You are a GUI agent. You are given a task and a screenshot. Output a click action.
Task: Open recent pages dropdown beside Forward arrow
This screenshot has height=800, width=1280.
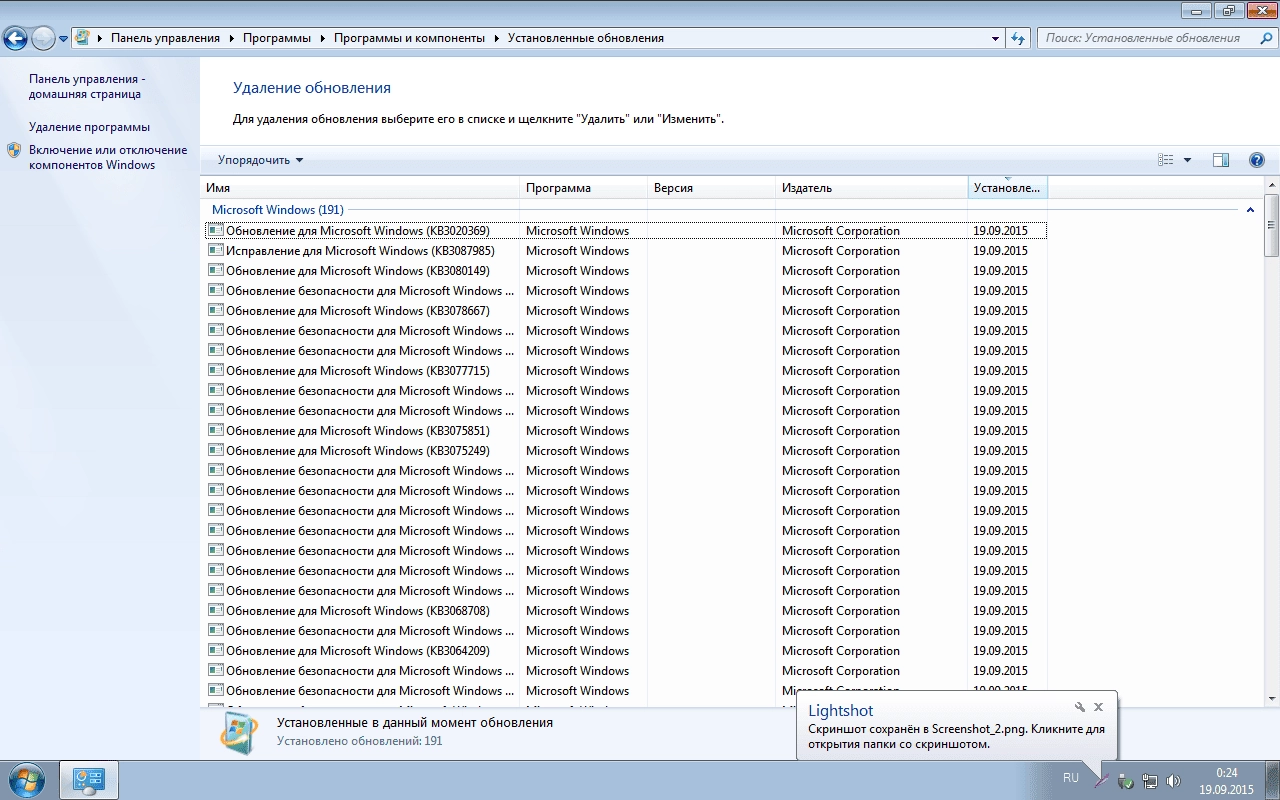[x=64, y=39]
